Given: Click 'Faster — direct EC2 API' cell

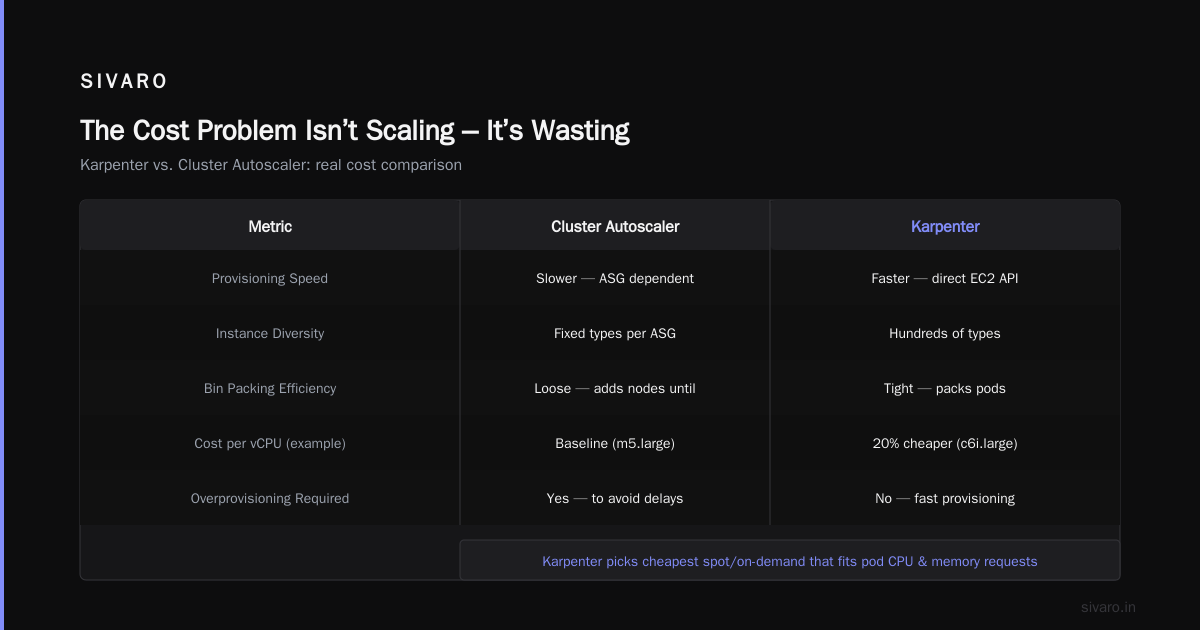Looking at the screenshot, I should pos(945,278).
